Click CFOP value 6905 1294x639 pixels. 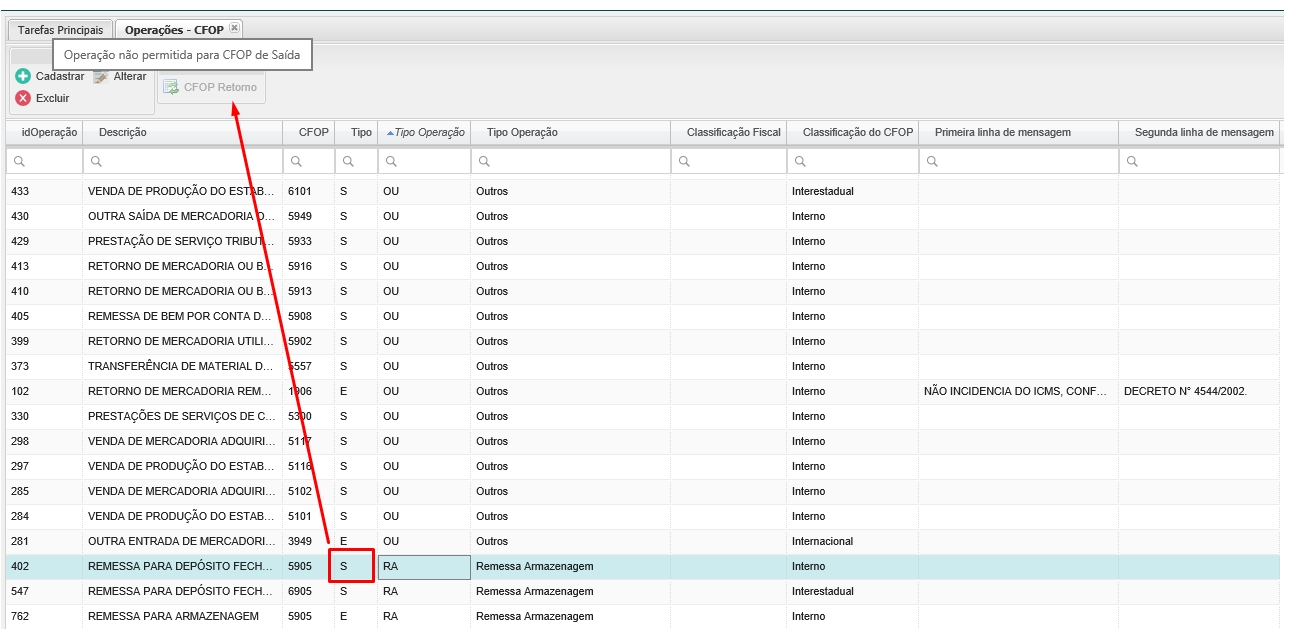point(300,591)
